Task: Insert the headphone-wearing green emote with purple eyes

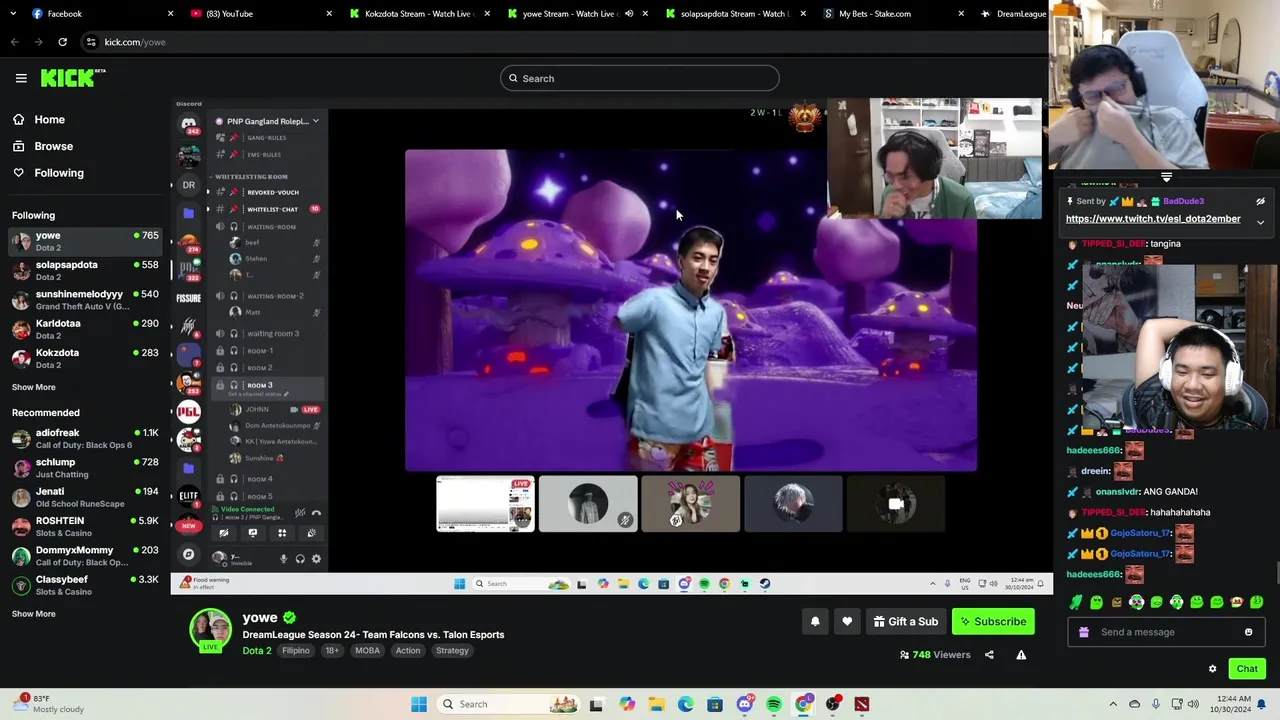Action: [x=1136, y=602]
